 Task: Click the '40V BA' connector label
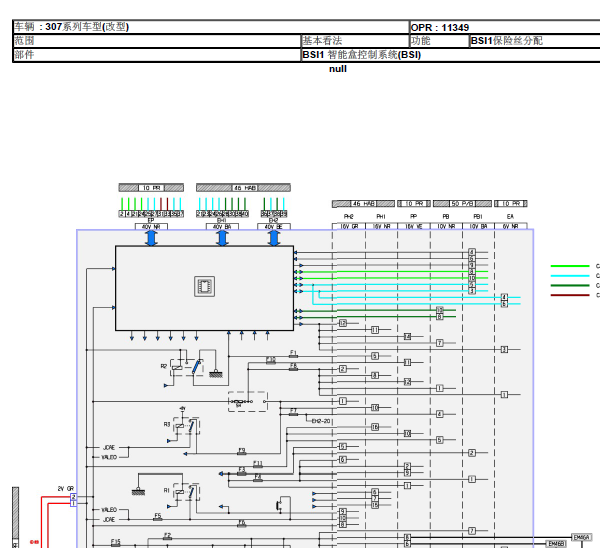pyautogui.click(x=222, y=227)
